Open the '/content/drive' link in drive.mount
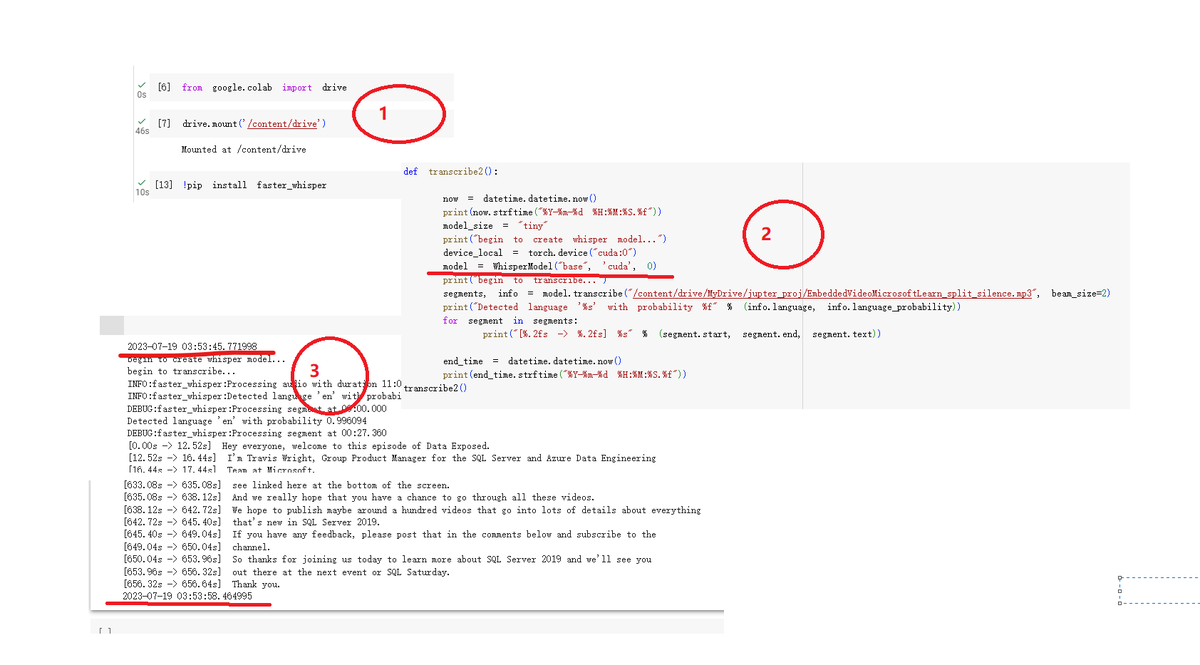Viewport: 1200px width, 665px height. tap(284, 122)
